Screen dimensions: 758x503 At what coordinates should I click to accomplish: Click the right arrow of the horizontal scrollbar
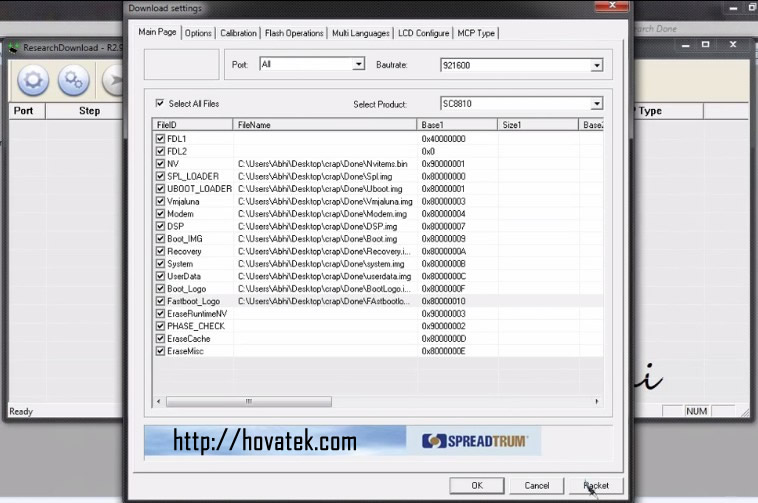click(597, 401)
